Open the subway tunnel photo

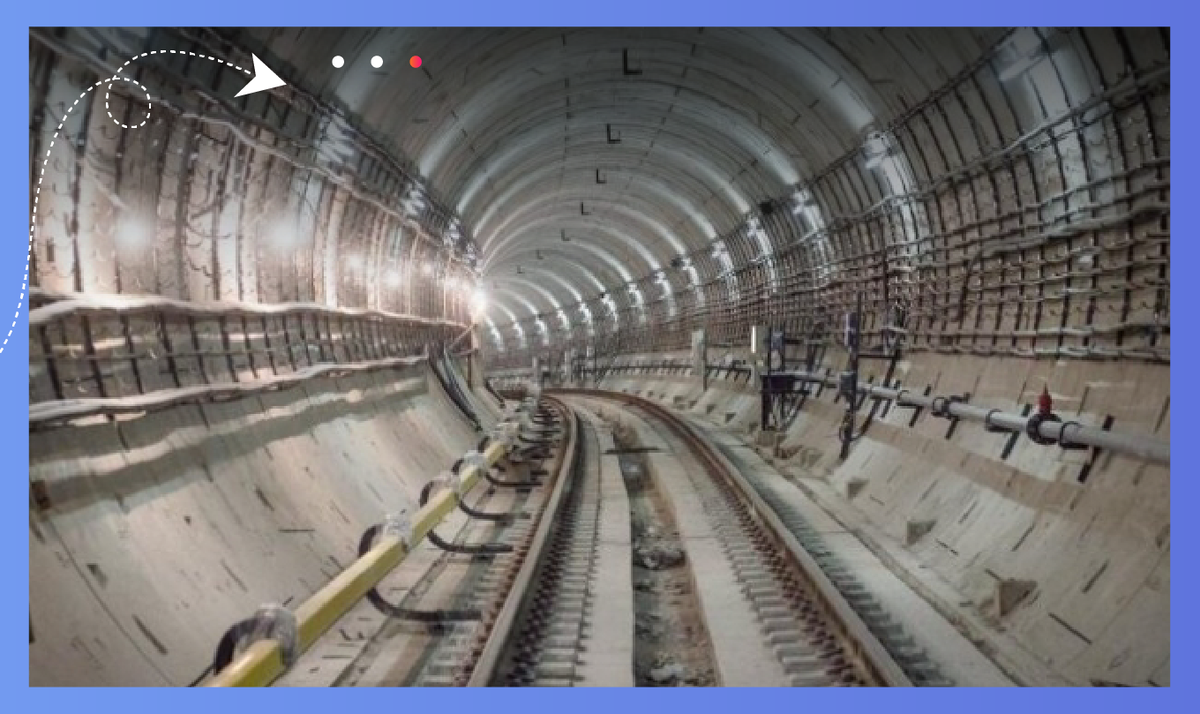coord(599,357)
